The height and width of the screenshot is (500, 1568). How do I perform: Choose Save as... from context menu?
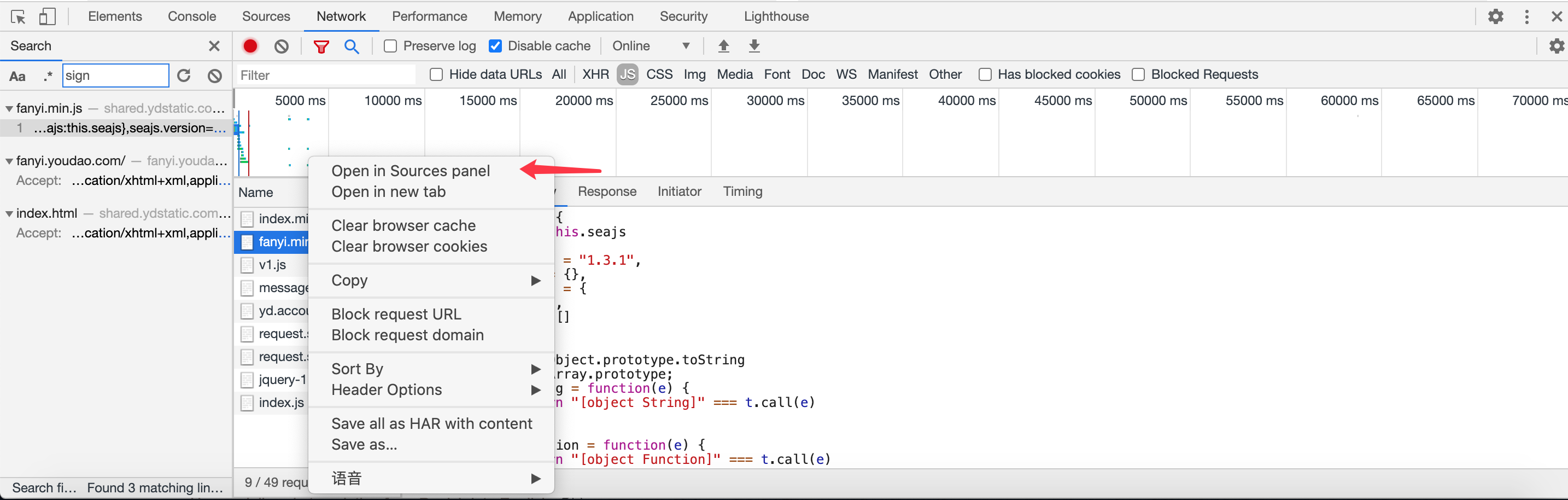coord(431,445)
